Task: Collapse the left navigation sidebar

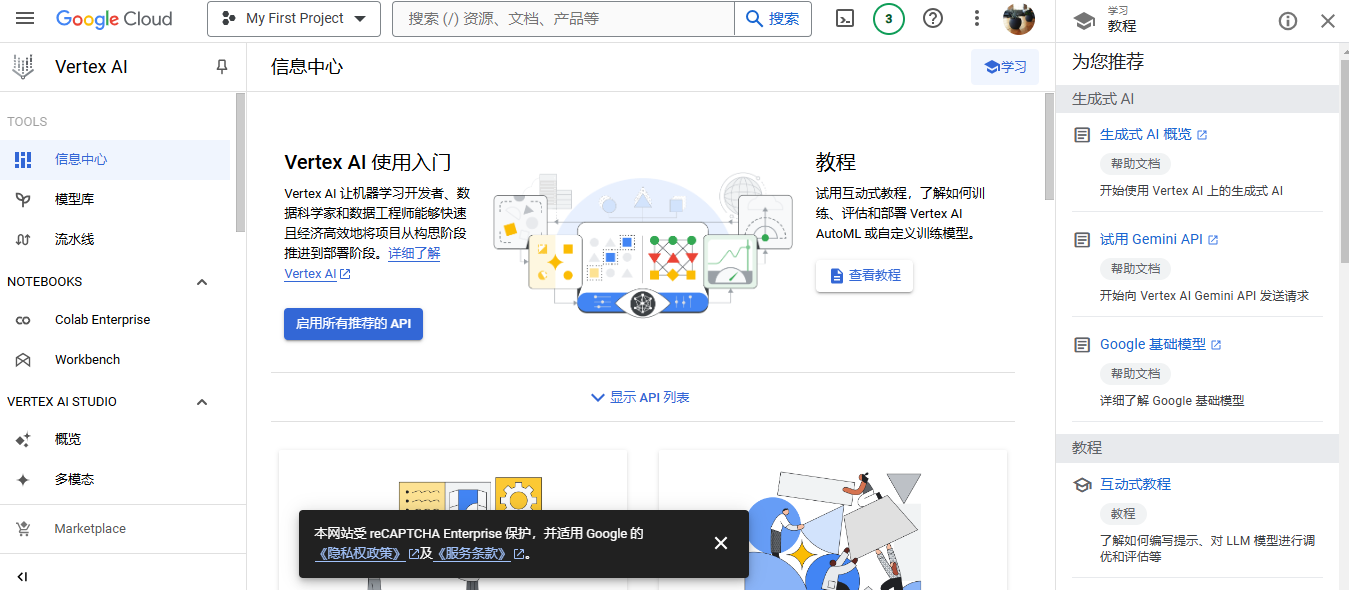Action: click(x=22, y=576)
